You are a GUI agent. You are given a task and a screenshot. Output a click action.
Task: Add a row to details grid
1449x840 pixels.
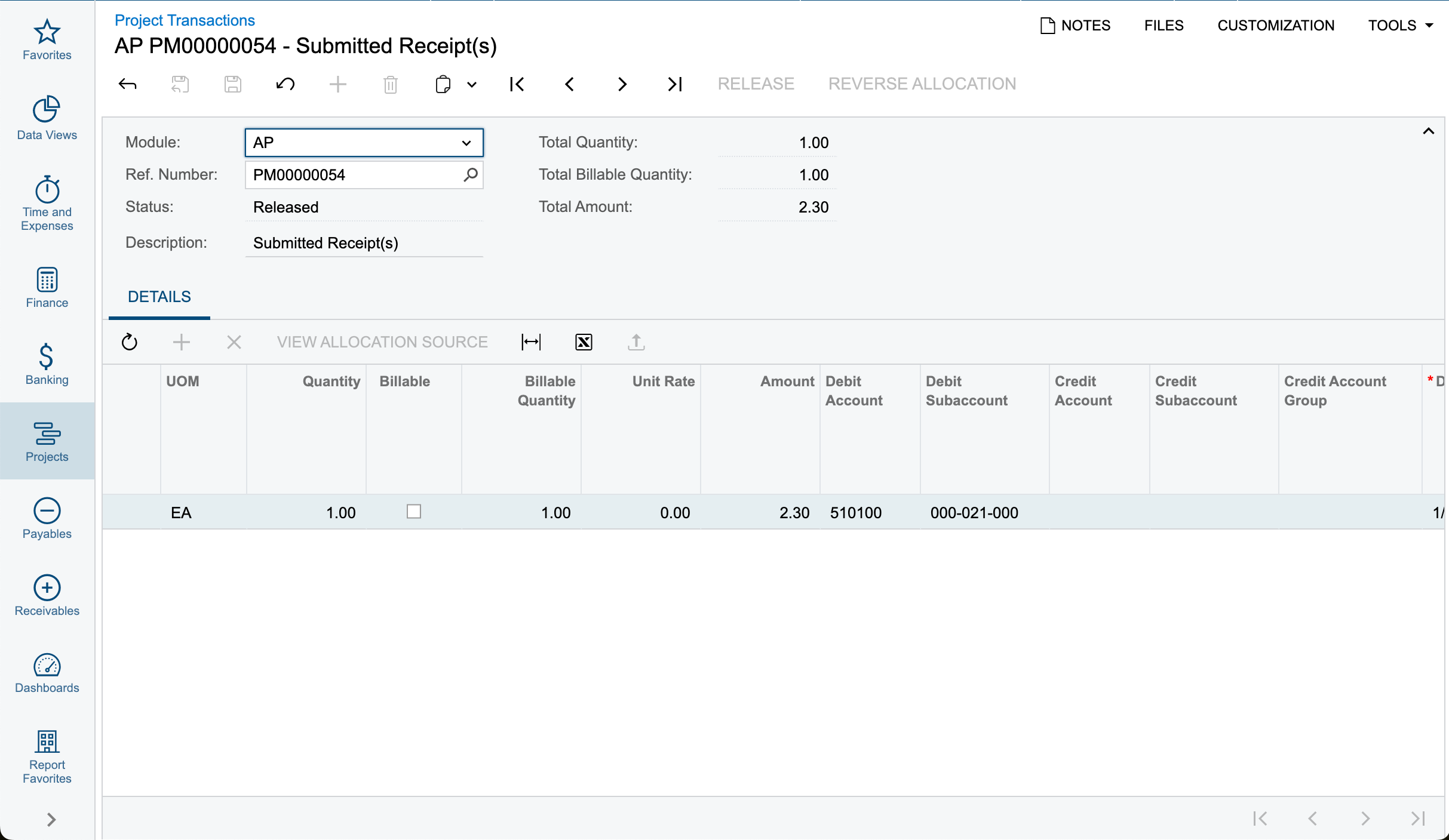181,342
